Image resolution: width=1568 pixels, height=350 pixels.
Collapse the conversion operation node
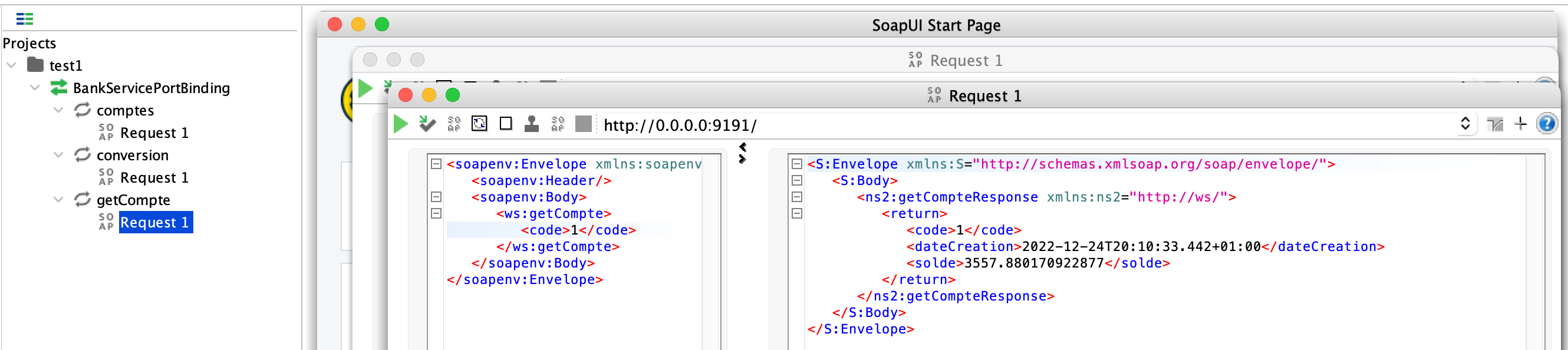tap(58, 154)
